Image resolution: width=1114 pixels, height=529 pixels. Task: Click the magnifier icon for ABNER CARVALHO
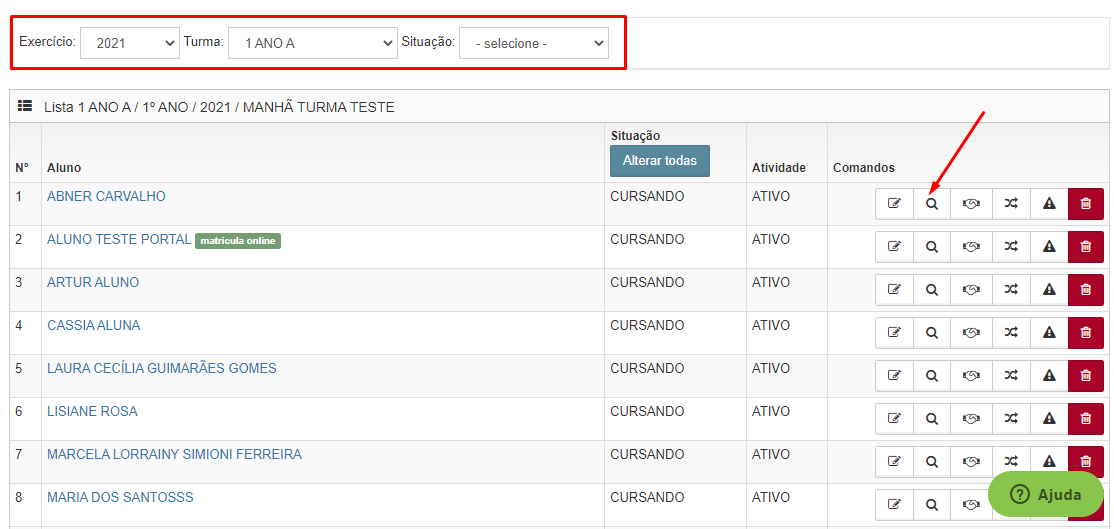(932, 204)
